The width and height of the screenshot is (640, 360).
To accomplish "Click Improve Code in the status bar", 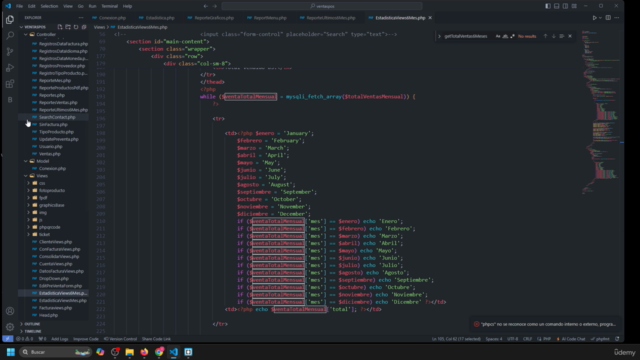I will pos(86,339).
